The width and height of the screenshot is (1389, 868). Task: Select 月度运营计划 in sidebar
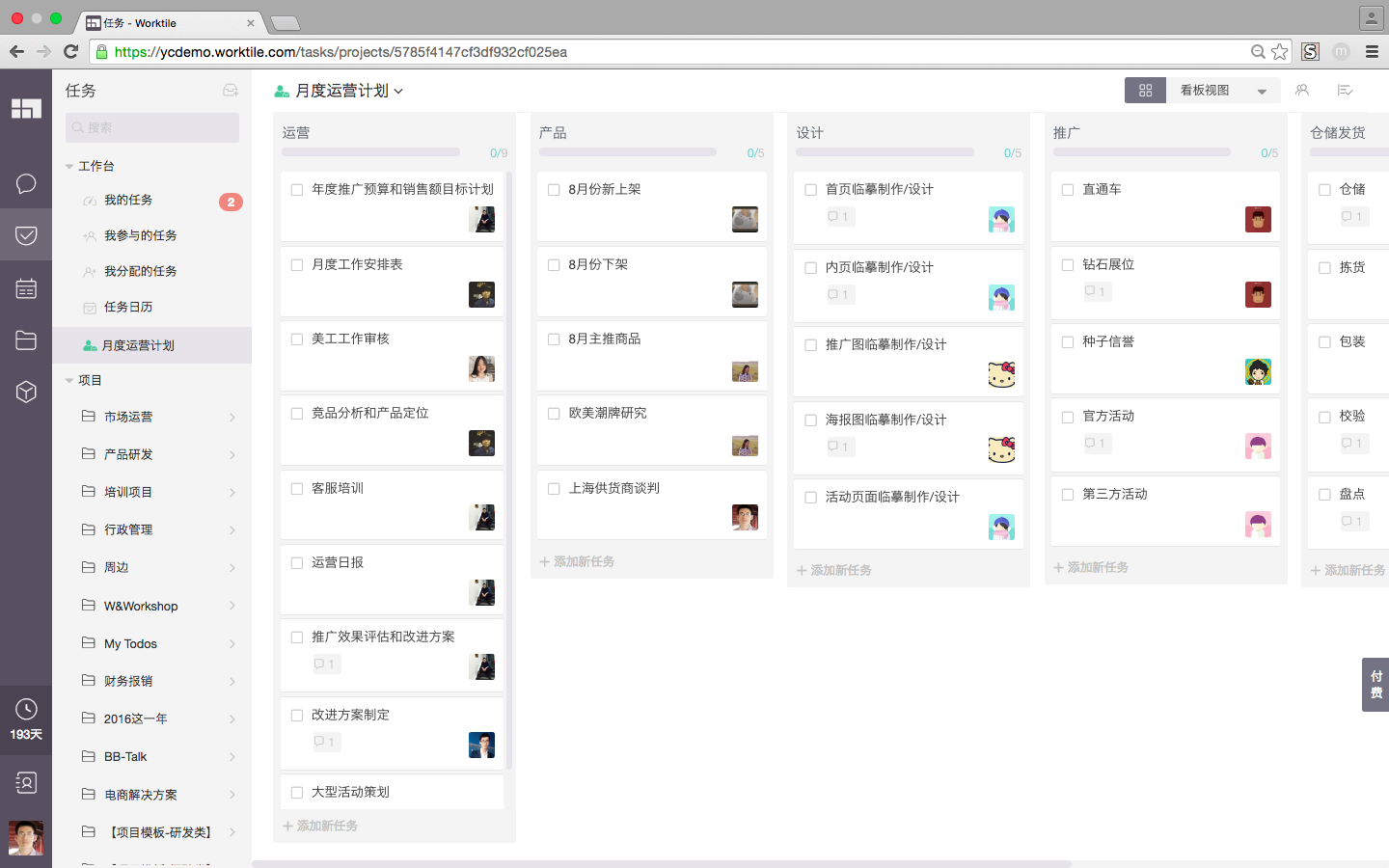point(152,345)
